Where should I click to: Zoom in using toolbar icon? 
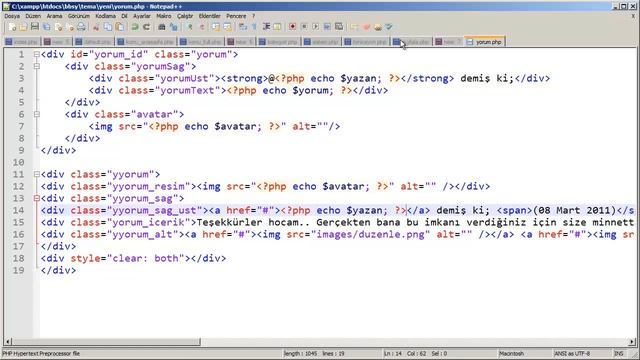click(x=190, y=27)
